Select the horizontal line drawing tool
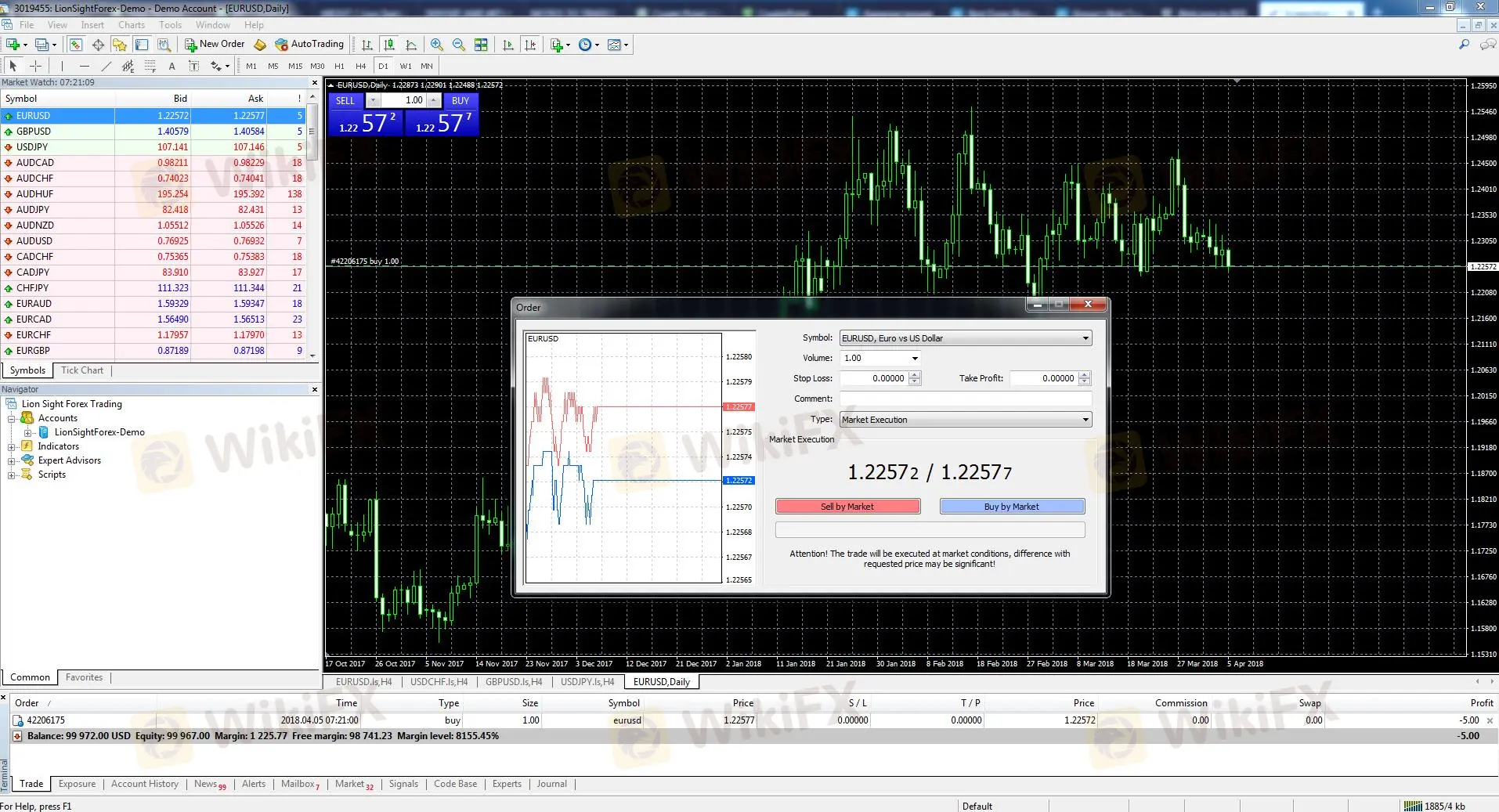1499x812 pixels. tap(85, 67)
